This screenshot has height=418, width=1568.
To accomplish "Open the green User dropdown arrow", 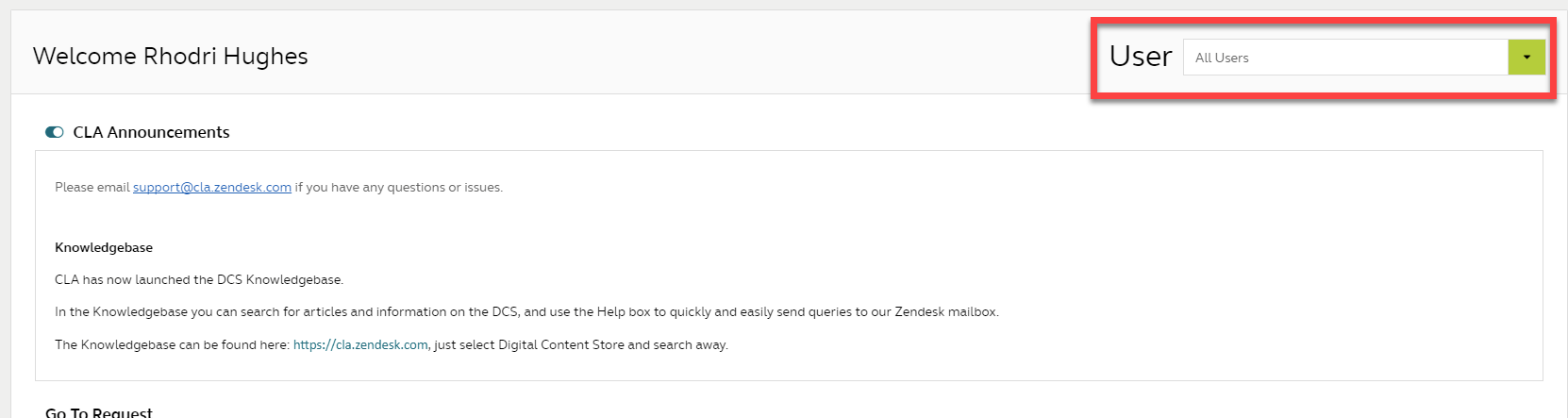I will [1526, 58].
